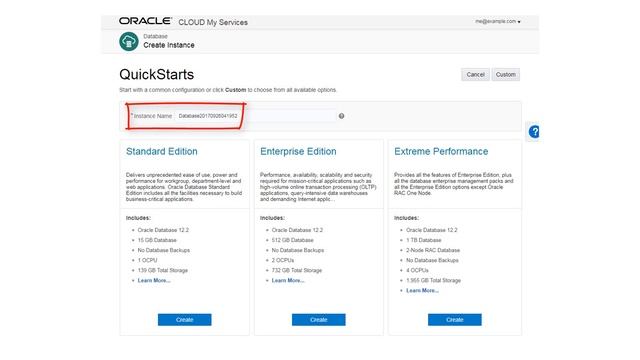The width and height of the screenshot is (640, 360).
Task: Open Learn More under Extreme Performance
Action: coord(422,291)
